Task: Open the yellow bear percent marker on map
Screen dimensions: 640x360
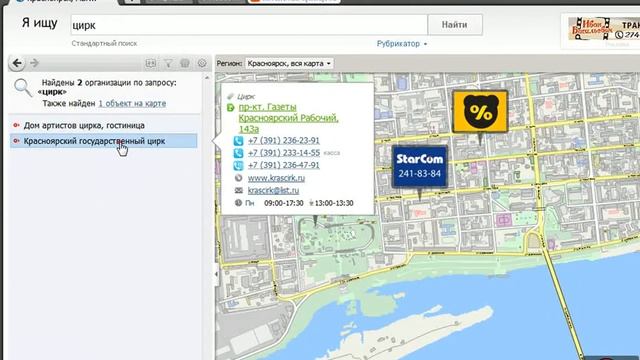Action: tap(480, 111)
